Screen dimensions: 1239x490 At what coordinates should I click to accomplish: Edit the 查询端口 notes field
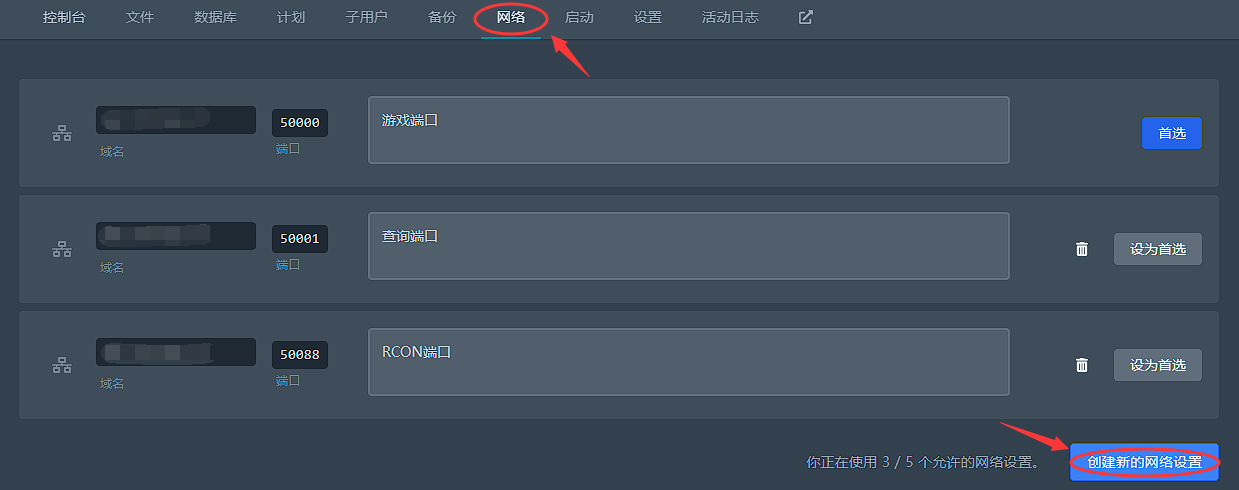coord(688,246)
